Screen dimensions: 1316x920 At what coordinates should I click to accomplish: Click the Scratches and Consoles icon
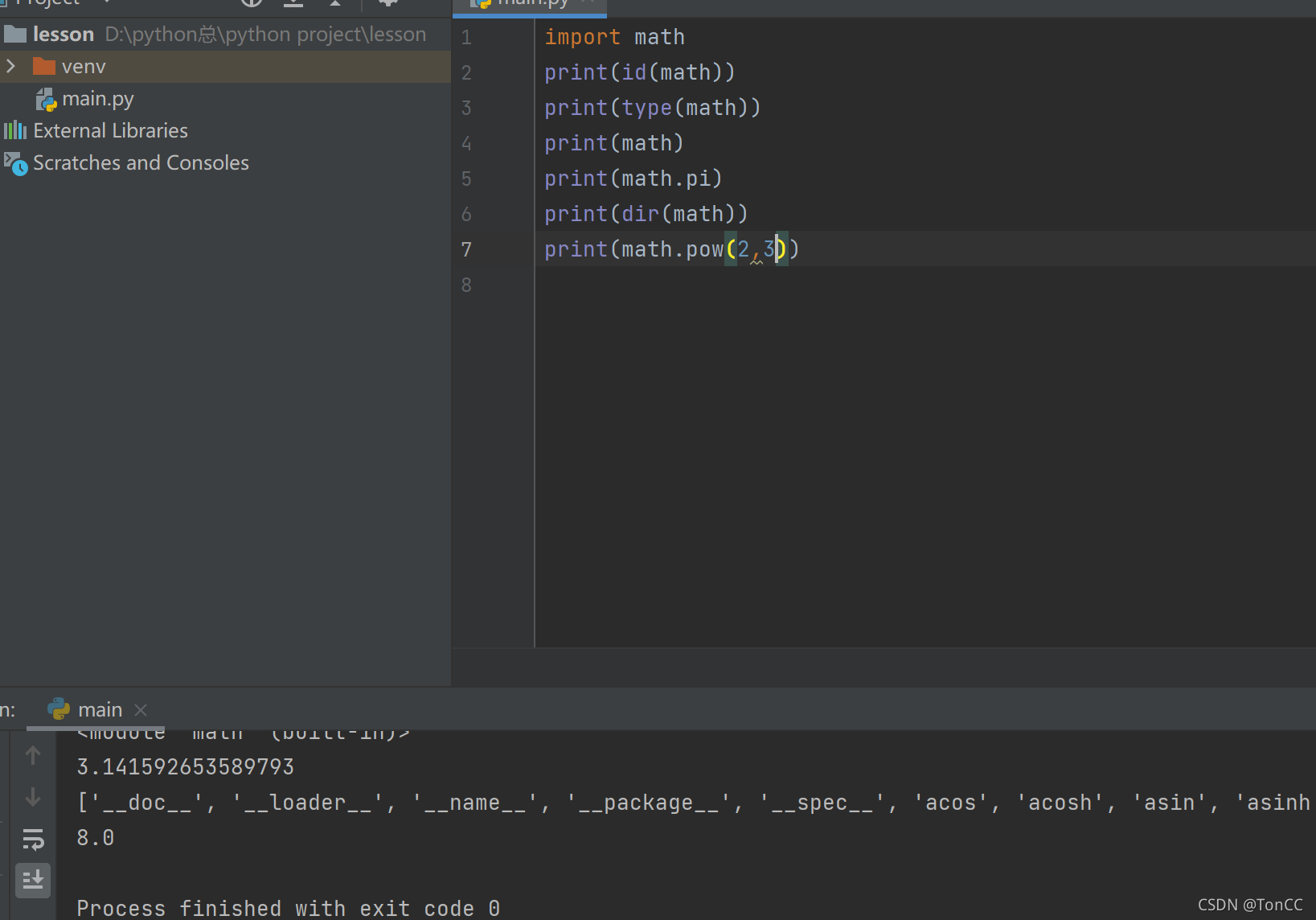point(16,163)
